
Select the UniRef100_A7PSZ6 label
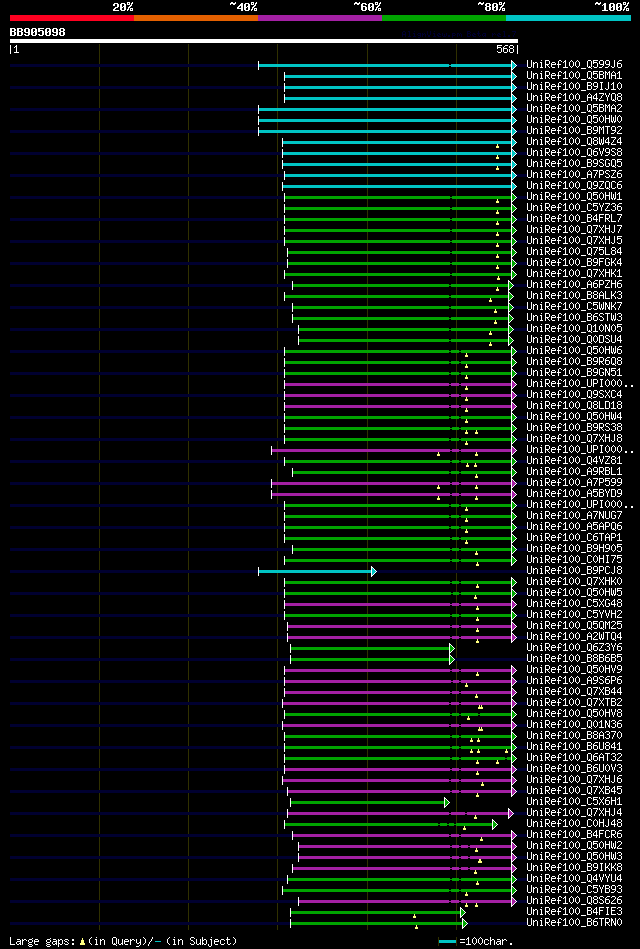coord(575,175)
